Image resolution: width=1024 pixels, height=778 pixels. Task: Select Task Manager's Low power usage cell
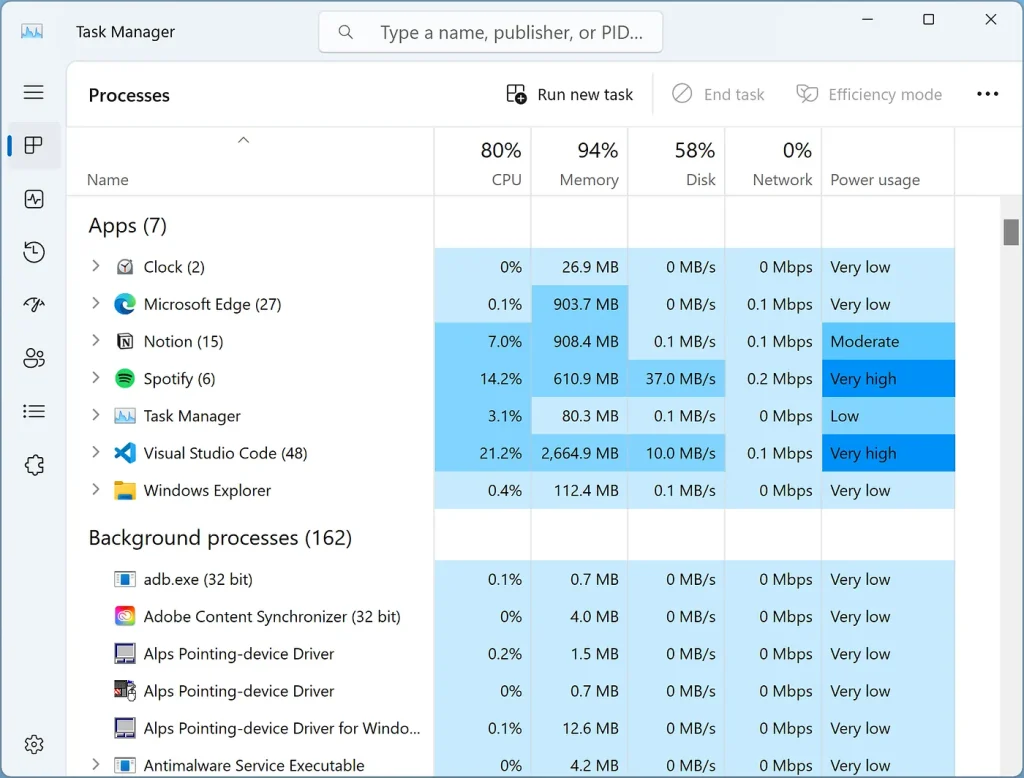[x=888, y=415]
